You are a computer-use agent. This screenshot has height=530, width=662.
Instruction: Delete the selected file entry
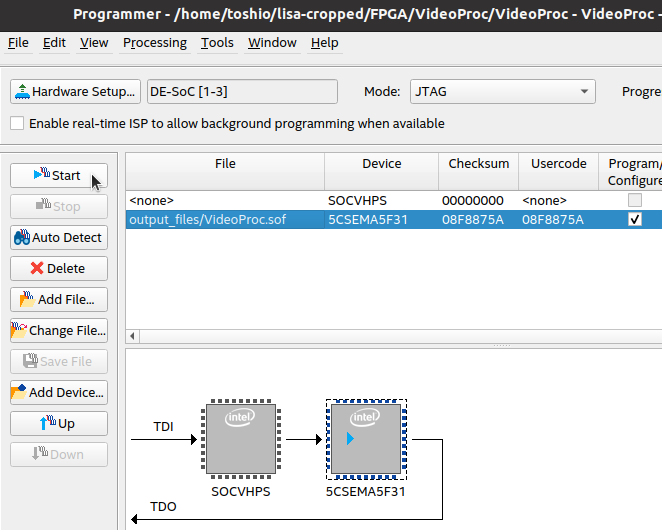click(x=59, y=269)
